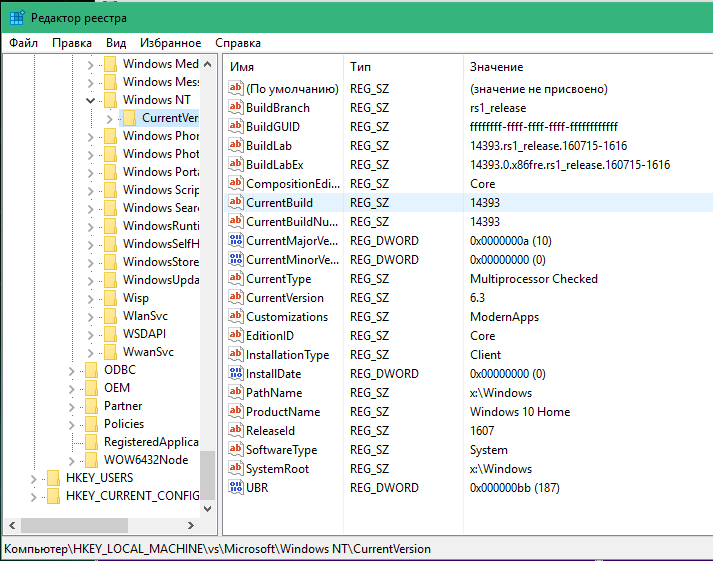Expand the ODBC key
This screenshot has height=561, width=713.
click(x=71, y=371)
